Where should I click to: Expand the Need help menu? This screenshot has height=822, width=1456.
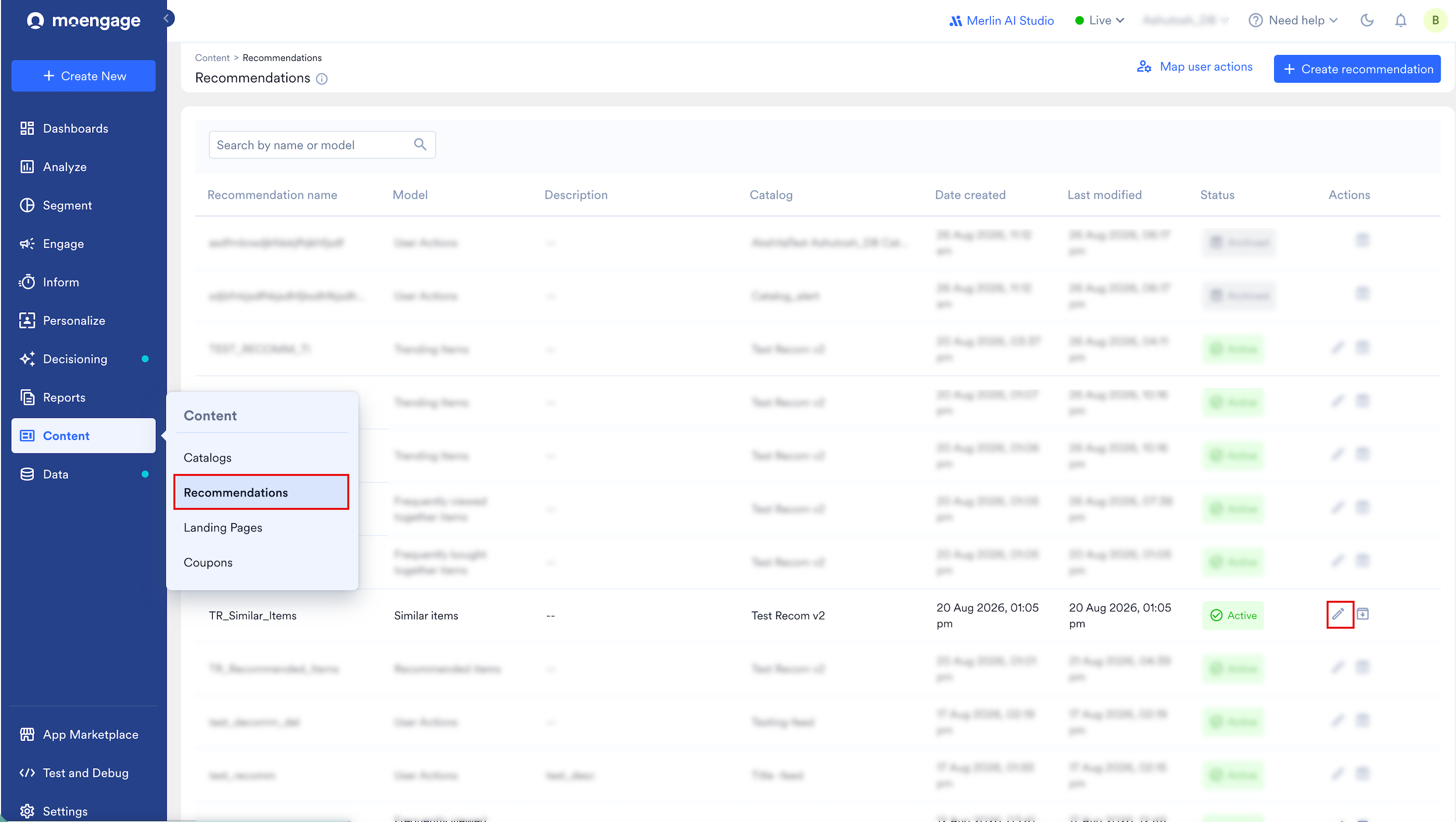pyautogui.click(x=1293, y=20)
